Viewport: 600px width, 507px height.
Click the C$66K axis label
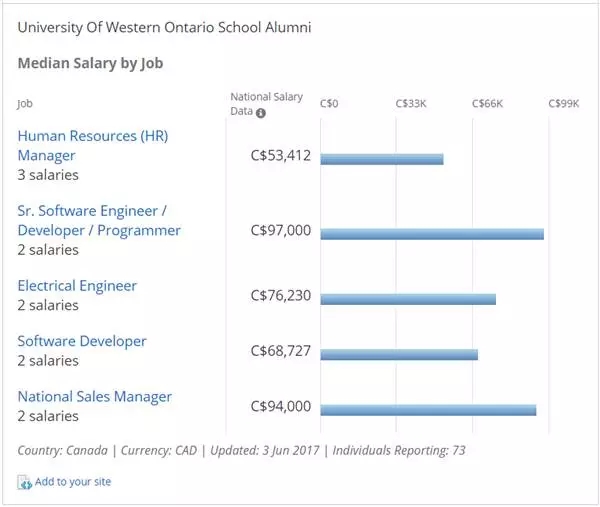tap(487, 103)
